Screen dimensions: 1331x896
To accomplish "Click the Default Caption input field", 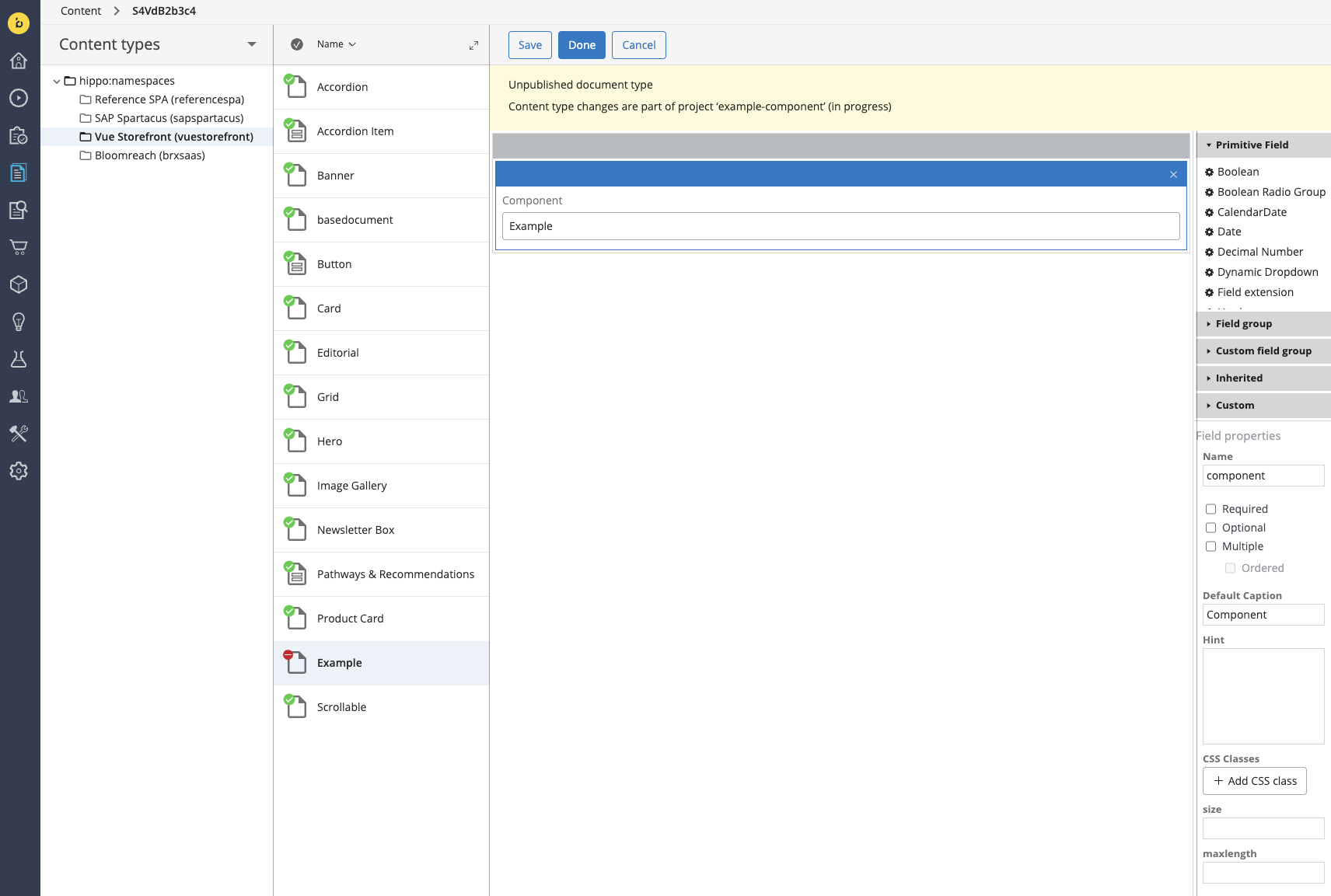I will pos(1263,615).
